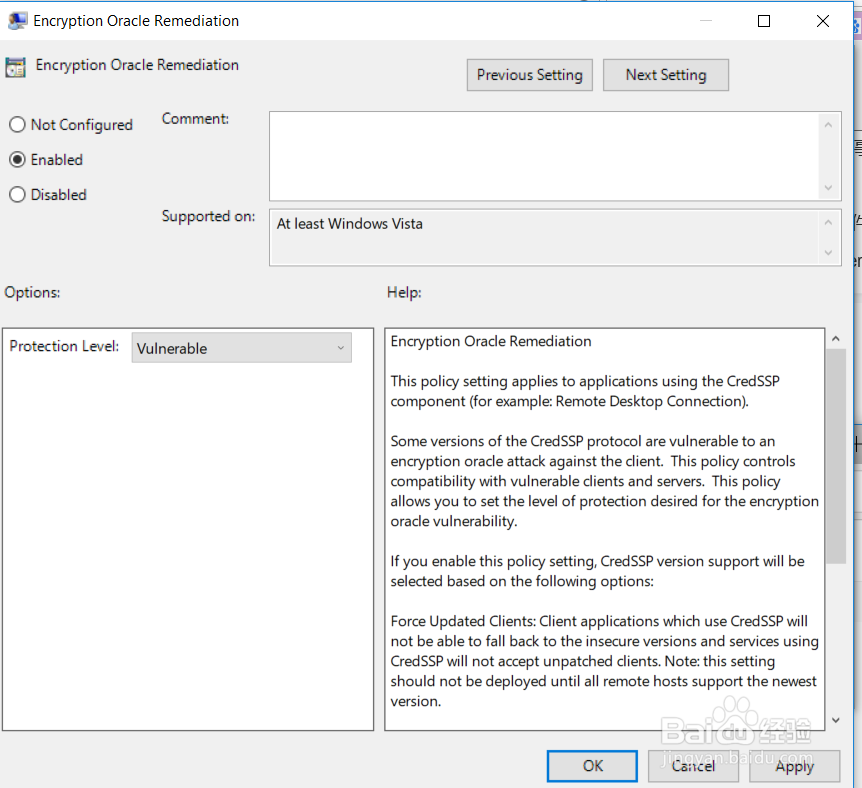The height and width of the screenshot is (788, 862).
Task: Select the Not Configured radio button
Action: pos(17,125)
